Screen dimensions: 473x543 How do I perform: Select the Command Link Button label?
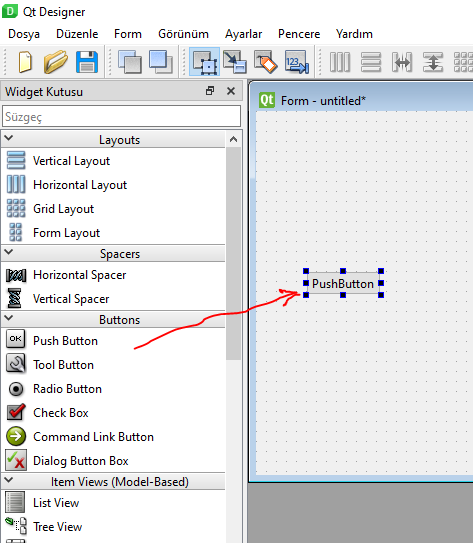pos(93,437)
